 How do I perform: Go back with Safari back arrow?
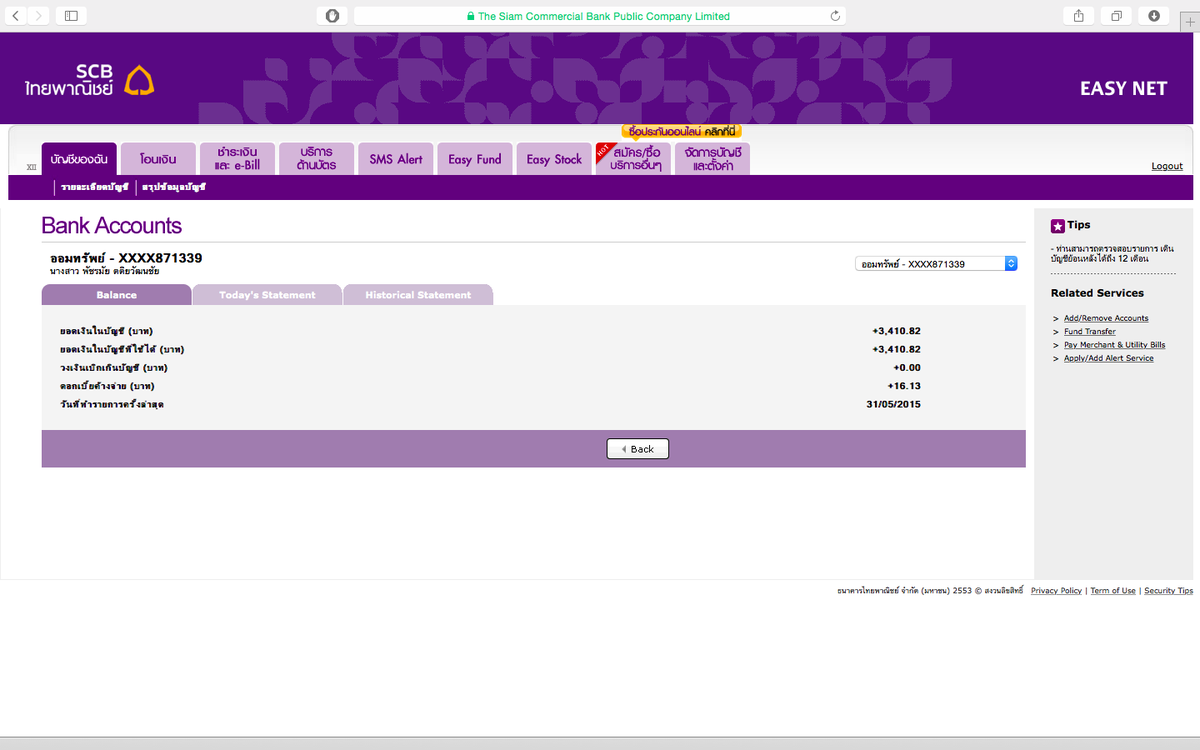[x=16, y=16]
